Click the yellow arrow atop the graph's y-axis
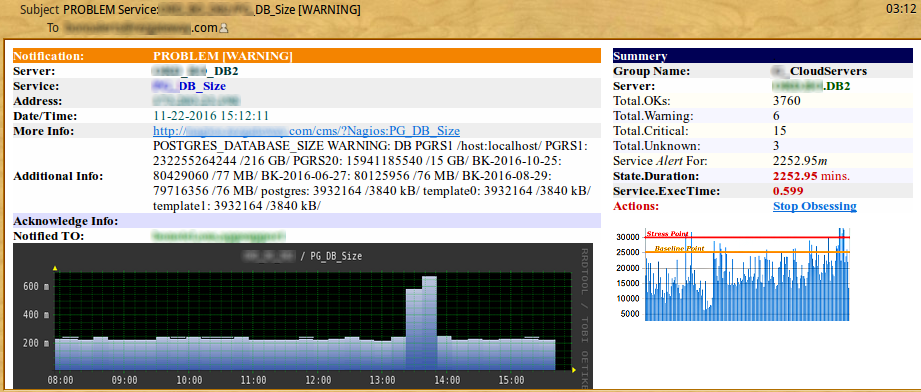Screen dimensions: 921x392 pyautogui.click(x=55, y=269)
